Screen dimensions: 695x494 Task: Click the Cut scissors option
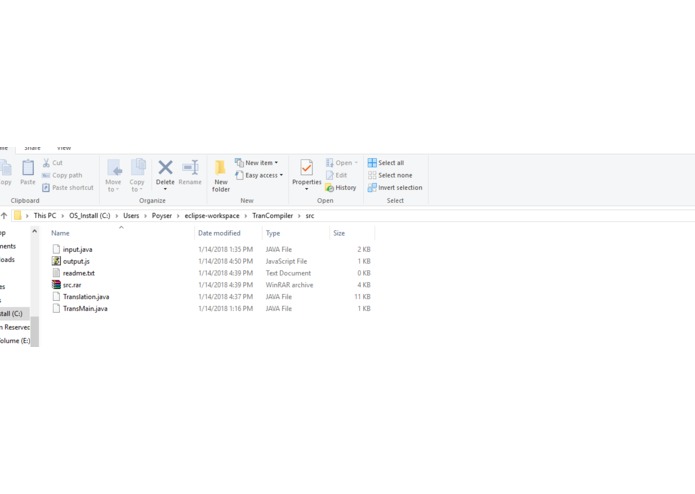point(53,163)
